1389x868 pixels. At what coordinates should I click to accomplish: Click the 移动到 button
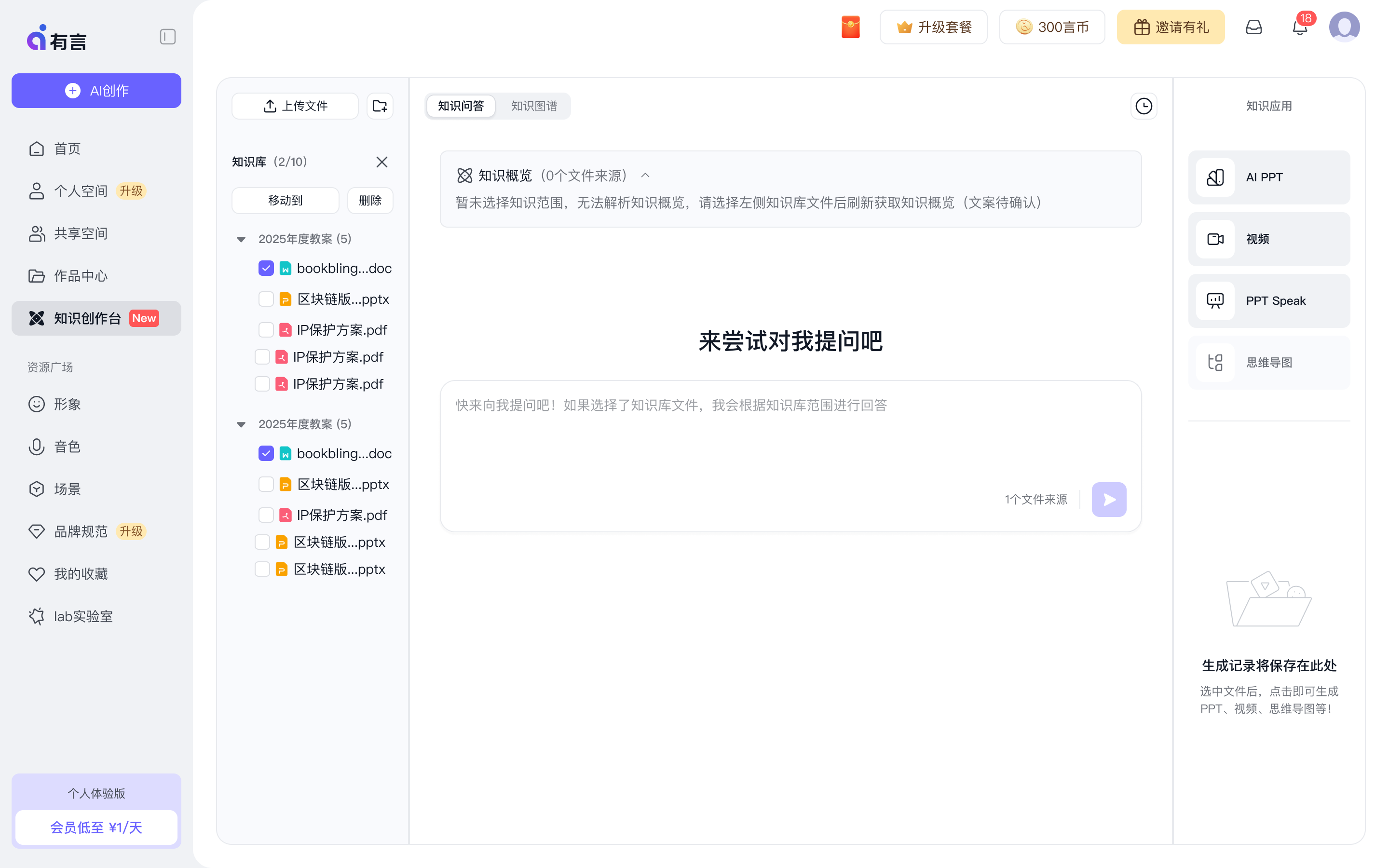coord(285,200)
